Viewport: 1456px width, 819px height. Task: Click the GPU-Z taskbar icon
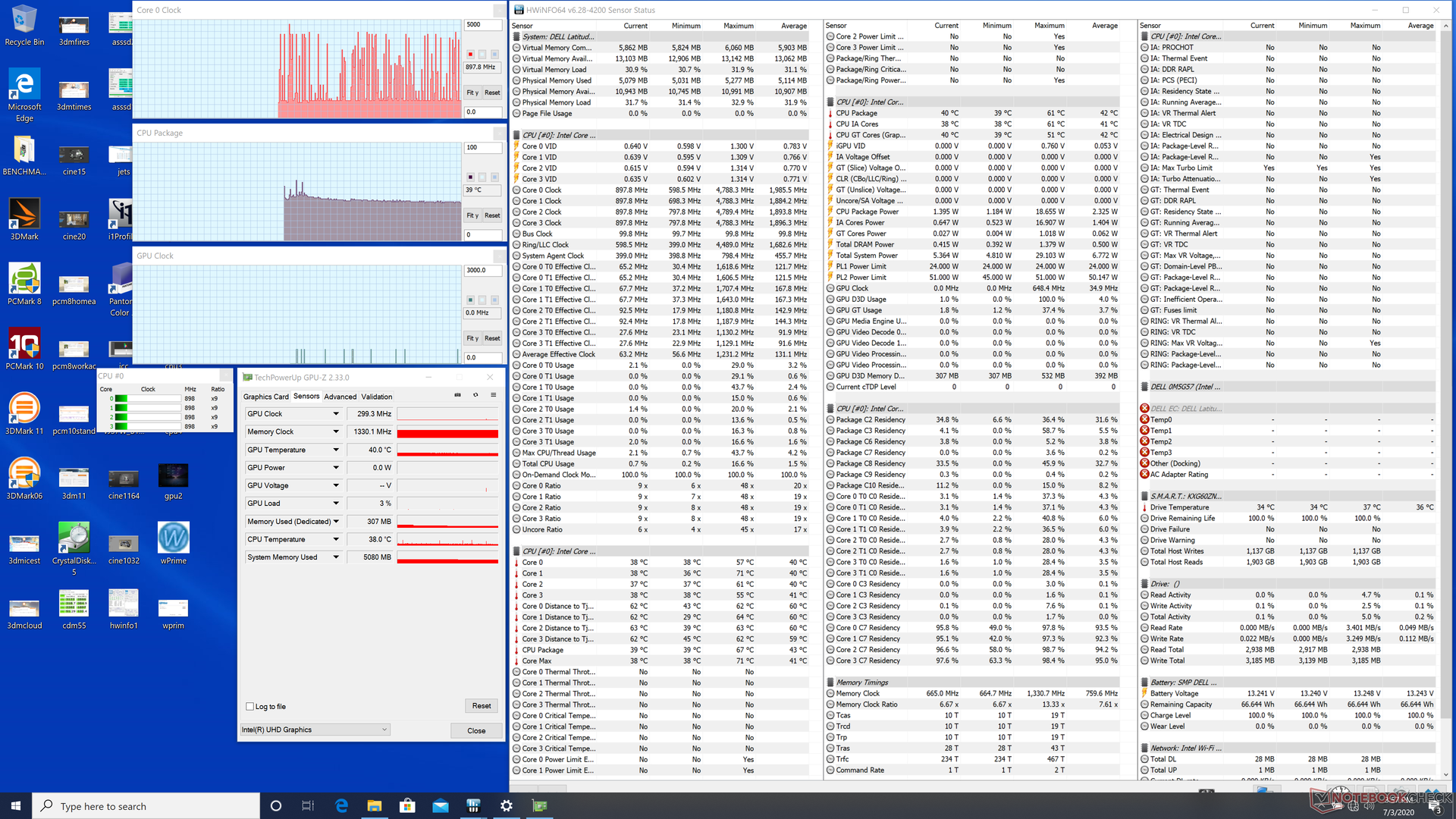pos(539,805)
